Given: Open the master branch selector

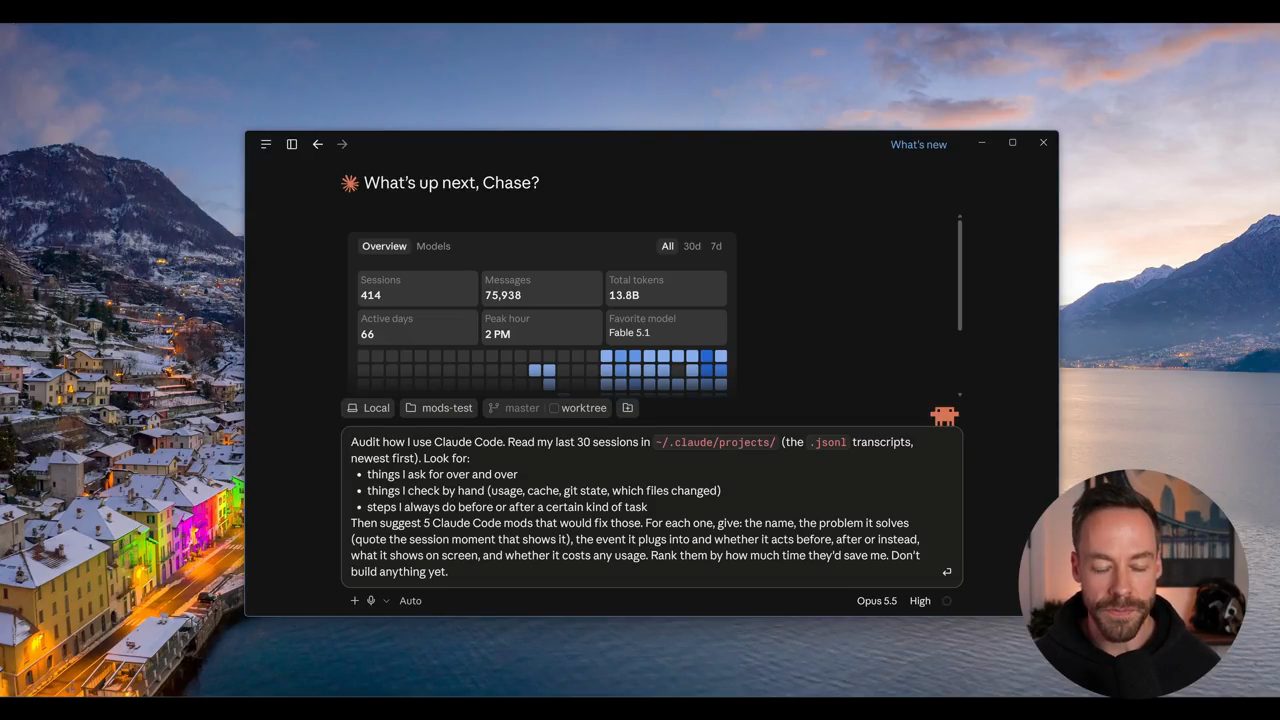Looking at the screenshot, I should [514, 408].
